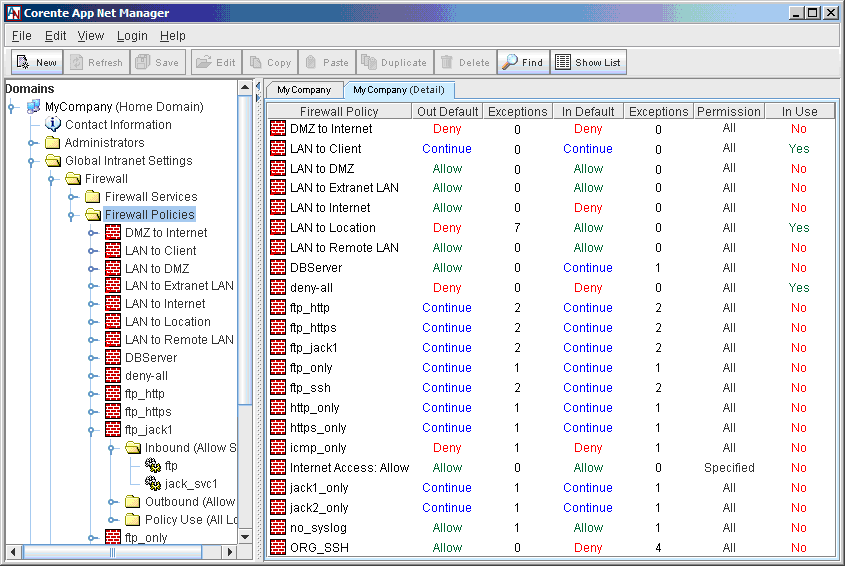The height and width of the screenshot is (566, 845).
Task: Expand the Administrators tree node
Action: point(32,143)
